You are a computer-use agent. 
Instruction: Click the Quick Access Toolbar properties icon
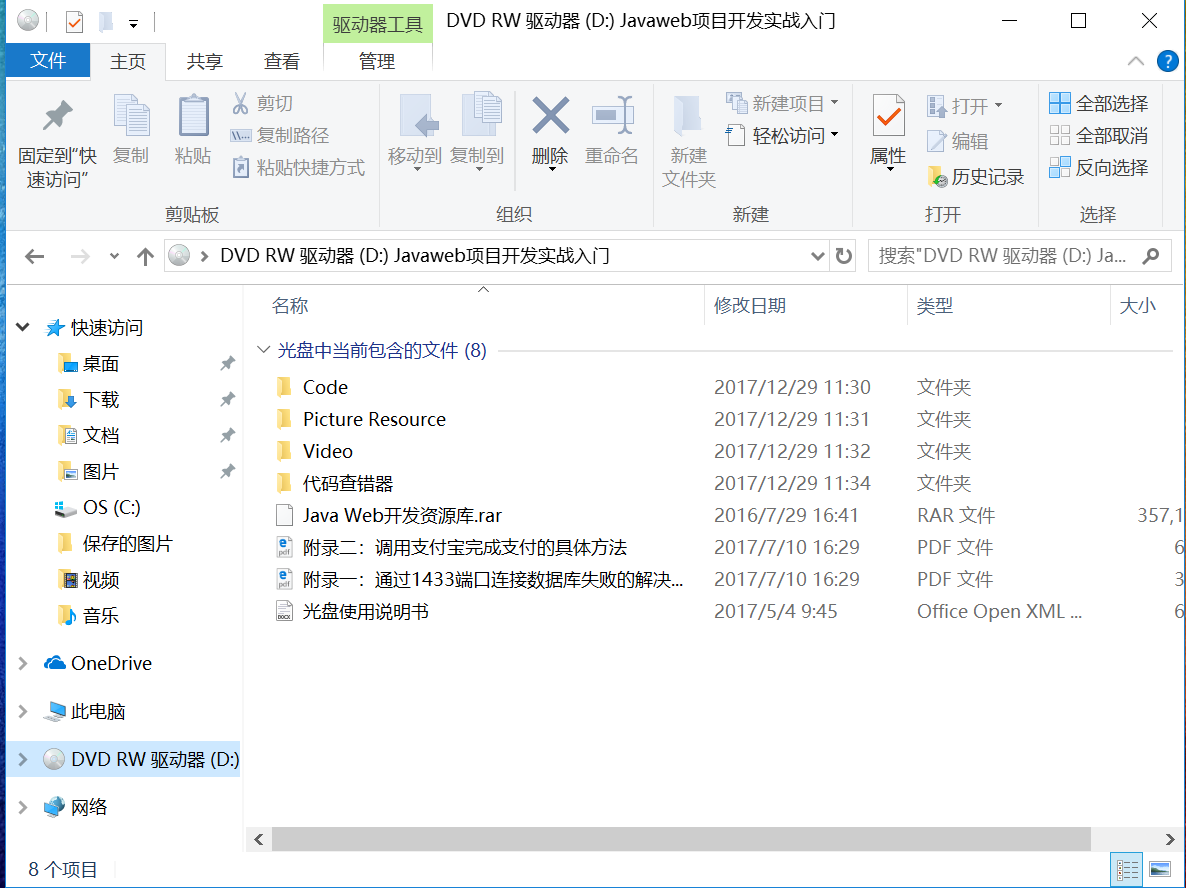click(x=74, y=21)
